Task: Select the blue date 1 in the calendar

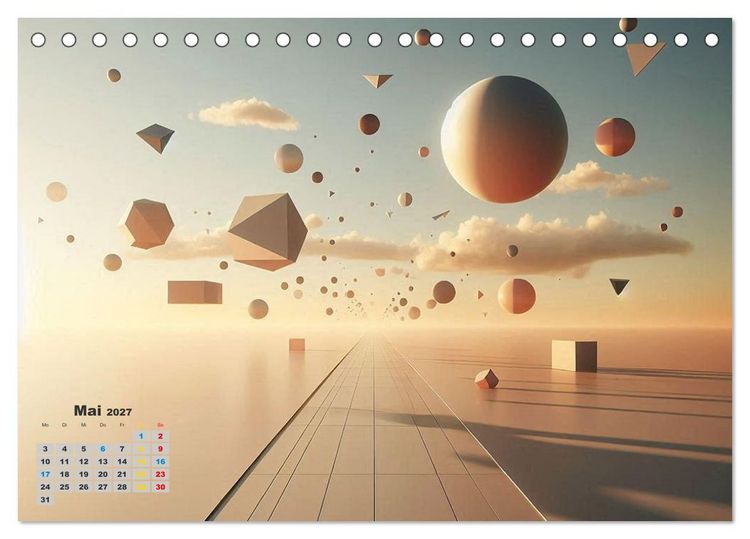Action: pos(141,436)
